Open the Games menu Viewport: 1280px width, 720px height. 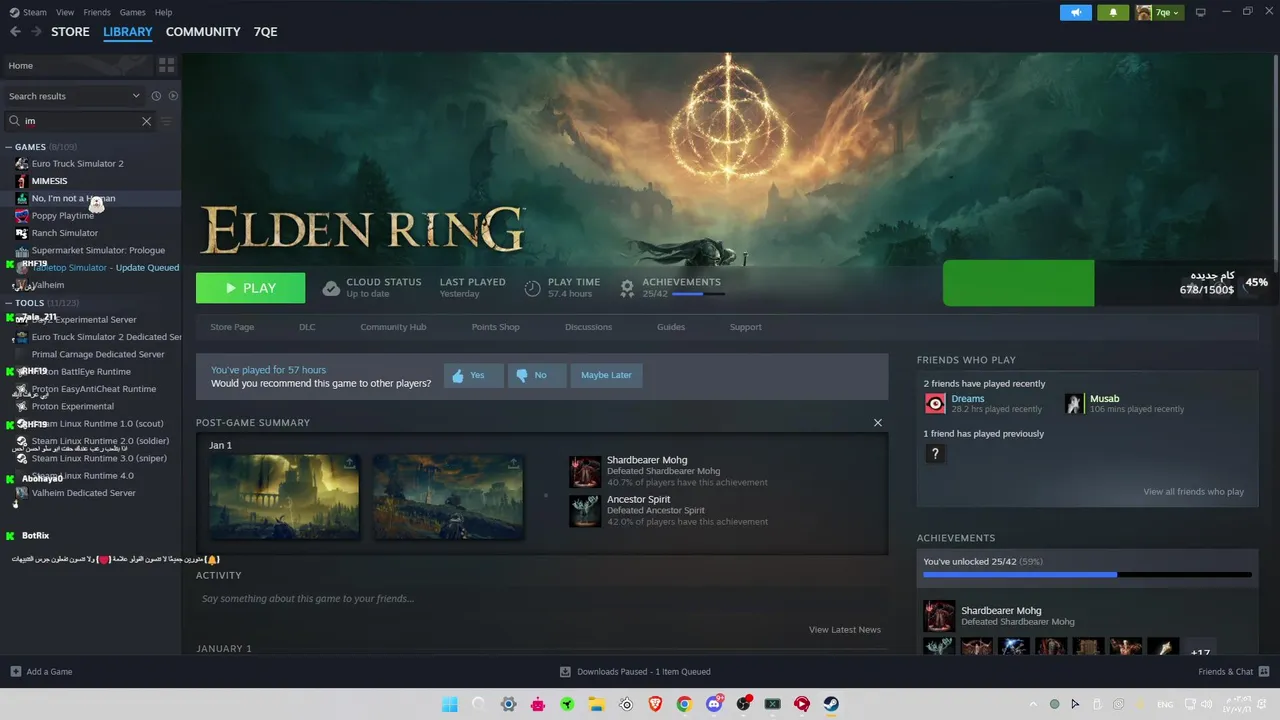coord(132,12)
